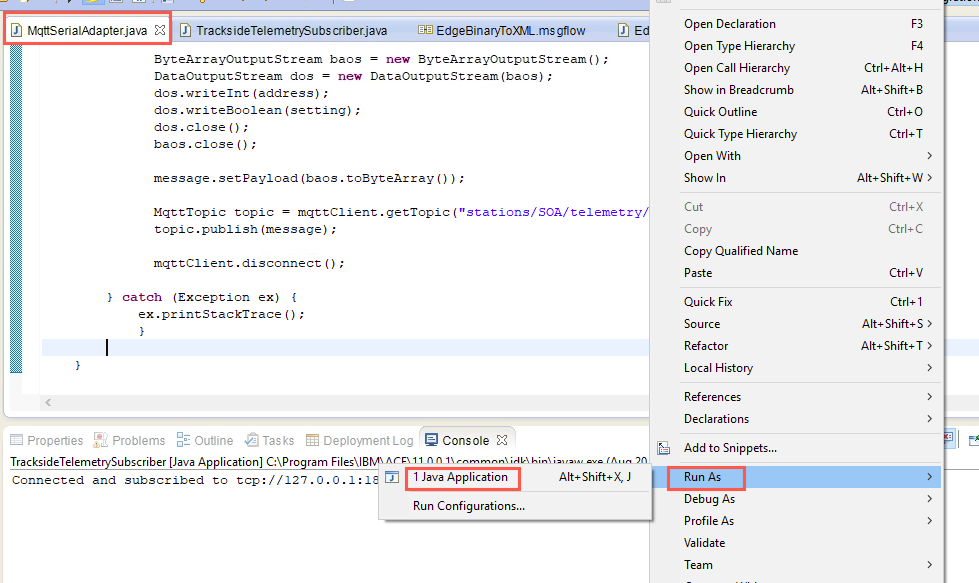Click the Deployment Log icon
The width and height of the screenshot is (979, 583).
click(x=312, y=440)
